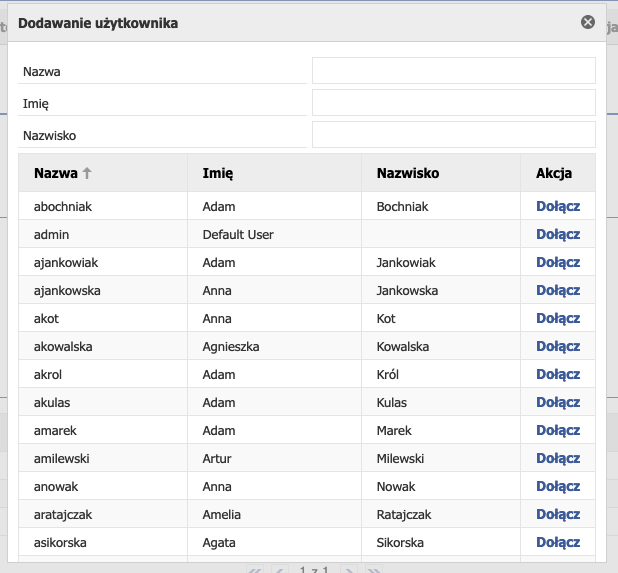
Task: Select the amarek username cell
Action: [x=103, y=430]
